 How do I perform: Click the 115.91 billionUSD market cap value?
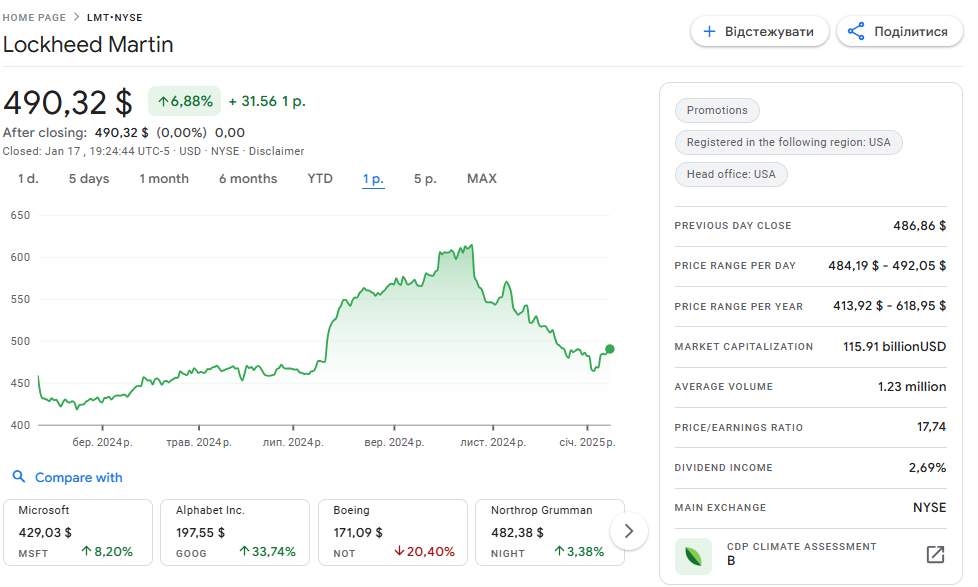point(894,347)
